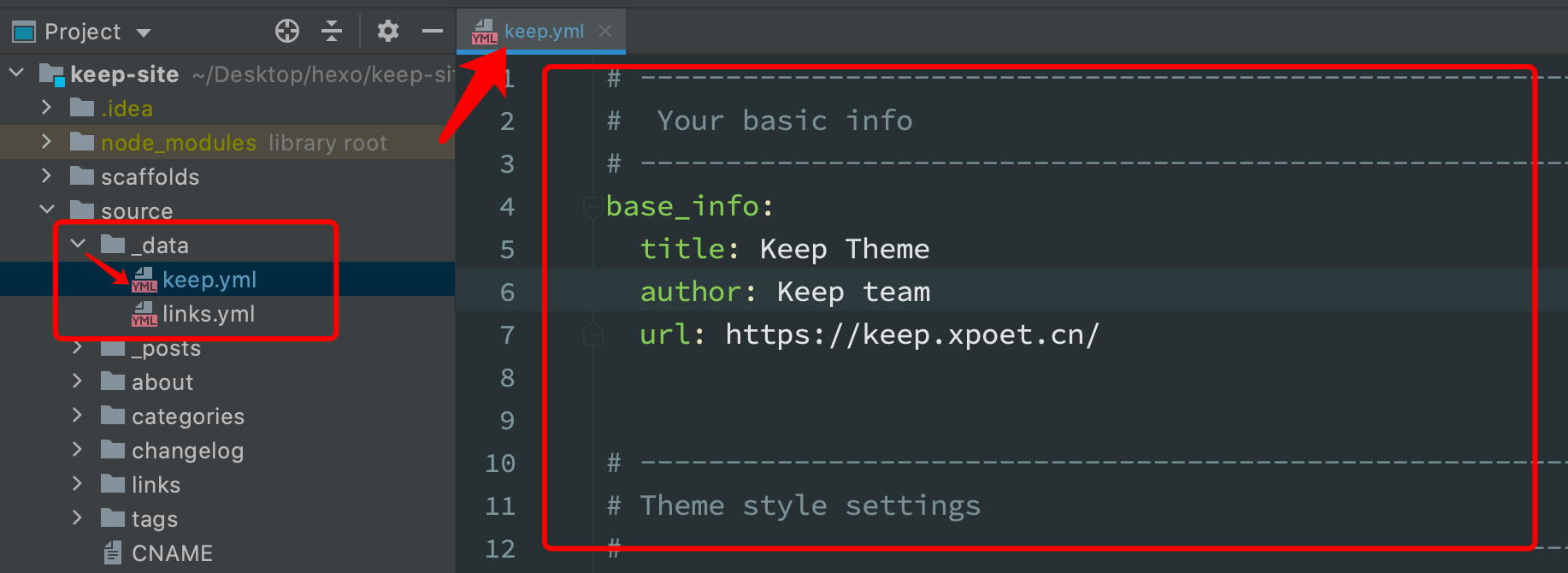Collapse the source folder

(47, 210)
